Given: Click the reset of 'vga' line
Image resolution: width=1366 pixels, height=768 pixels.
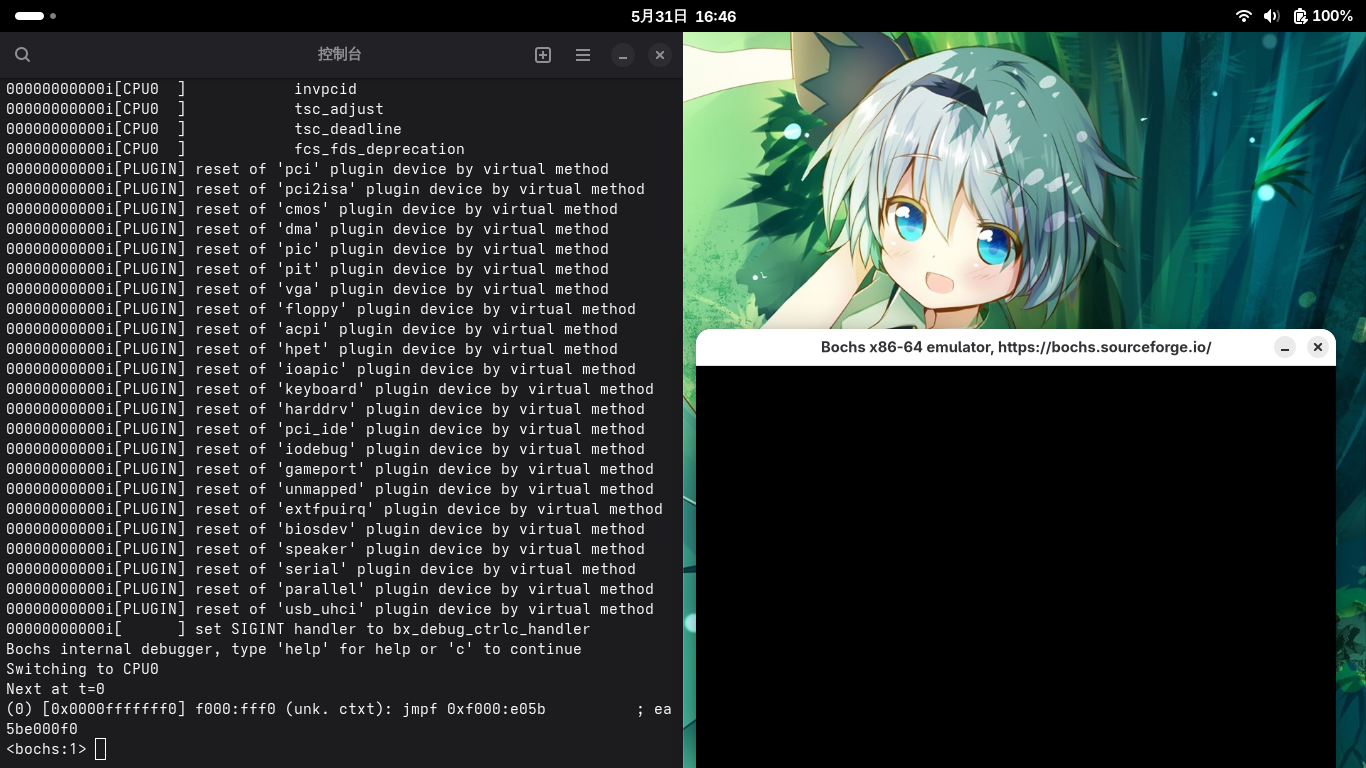Looking at the screenshot, I should click(307, 289).
